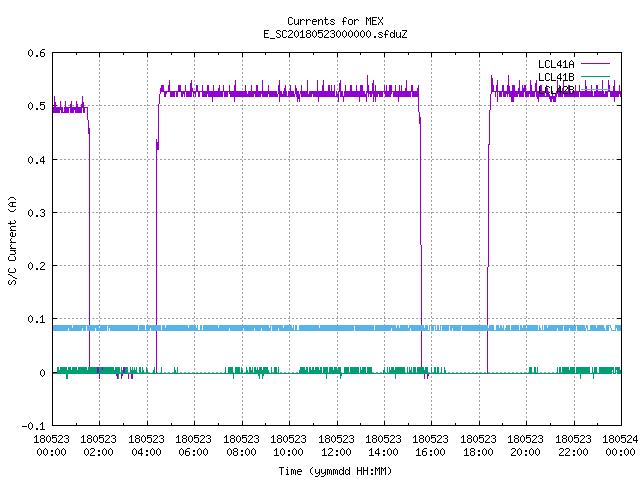Screen dimensions: 640x480
Task: Click the y-axis tick value 0.4
Action: tap(36, 160)
